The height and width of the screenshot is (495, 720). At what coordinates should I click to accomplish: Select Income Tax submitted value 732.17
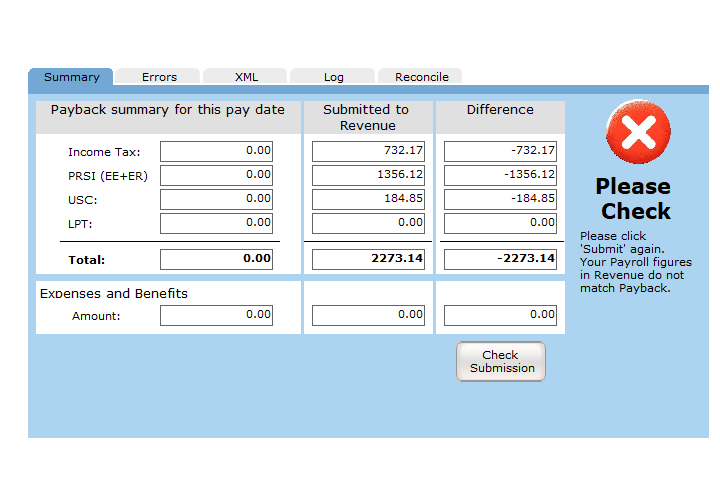pos(368,151)
